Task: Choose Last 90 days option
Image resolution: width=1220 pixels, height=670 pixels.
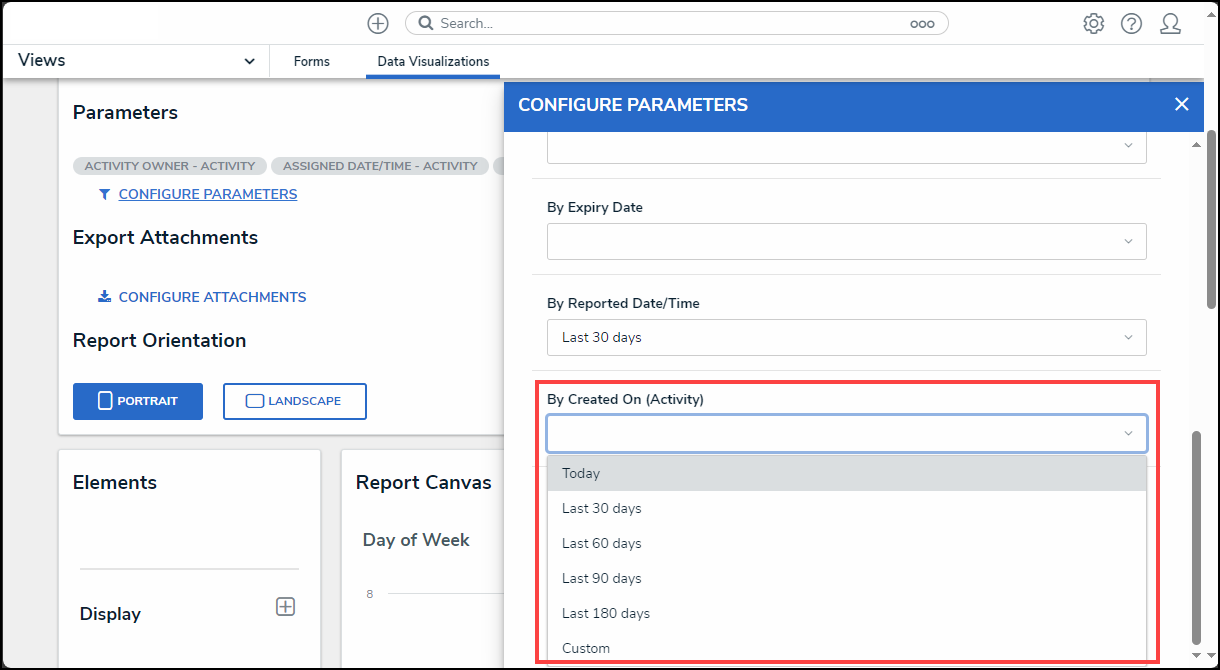Action: (846, 578)
